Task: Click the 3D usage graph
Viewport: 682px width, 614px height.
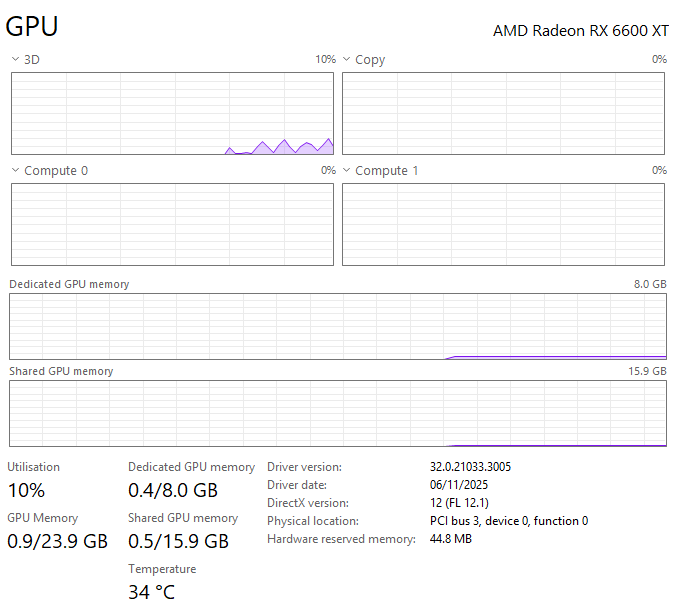Action: tap(172, 114)
